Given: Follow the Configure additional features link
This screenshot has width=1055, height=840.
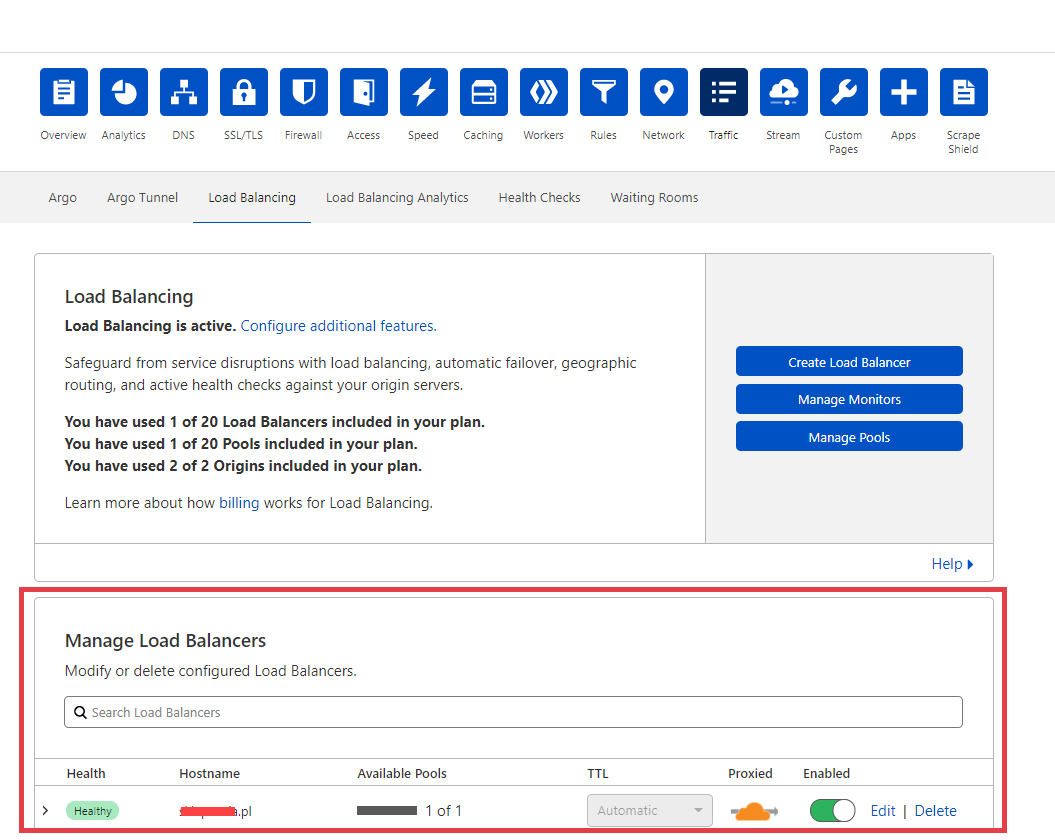Looking at the screenshot, I should coord(338,326).
